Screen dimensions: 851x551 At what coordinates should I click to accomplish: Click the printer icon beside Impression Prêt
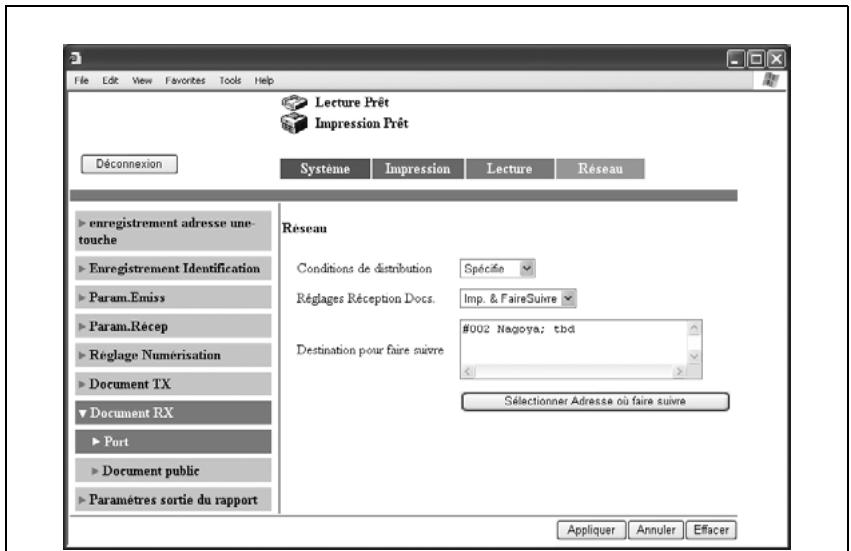coord(294,123)
